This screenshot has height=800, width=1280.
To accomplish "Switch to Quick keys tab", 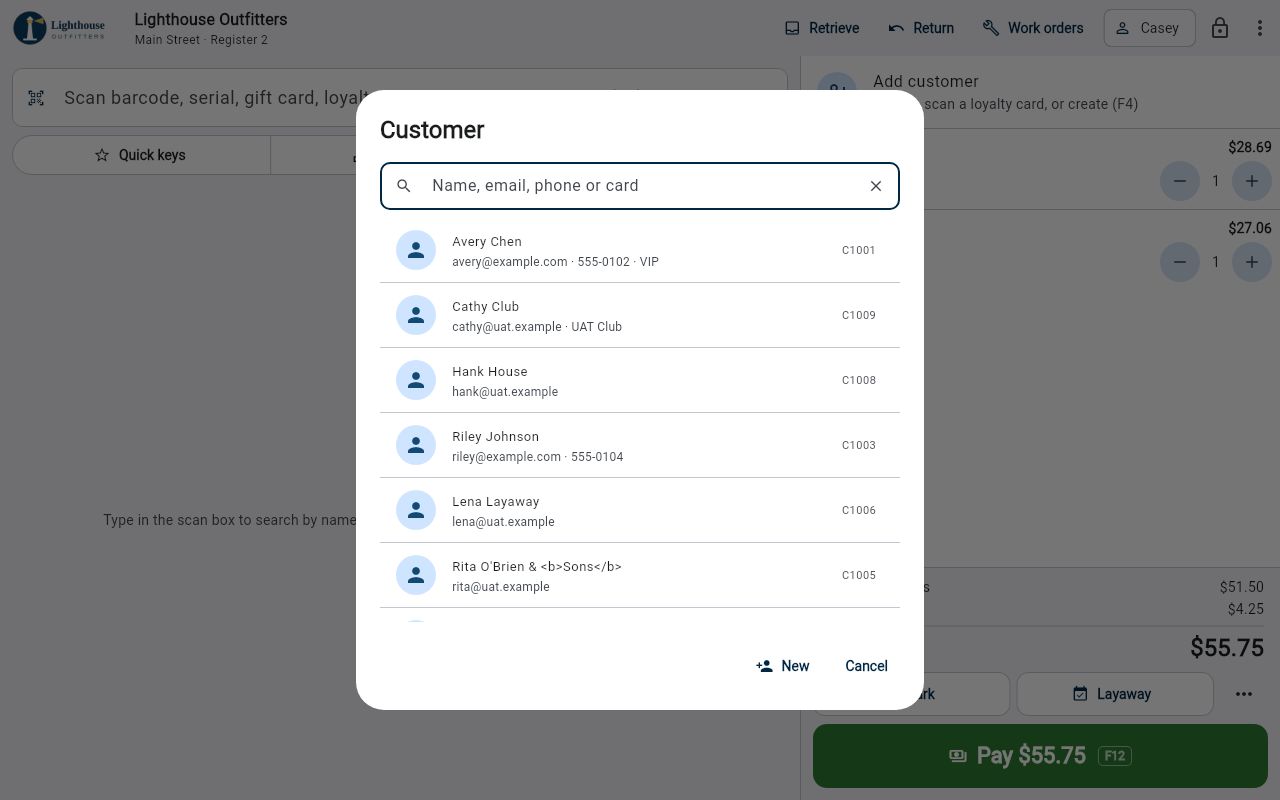I will (141, 155).
